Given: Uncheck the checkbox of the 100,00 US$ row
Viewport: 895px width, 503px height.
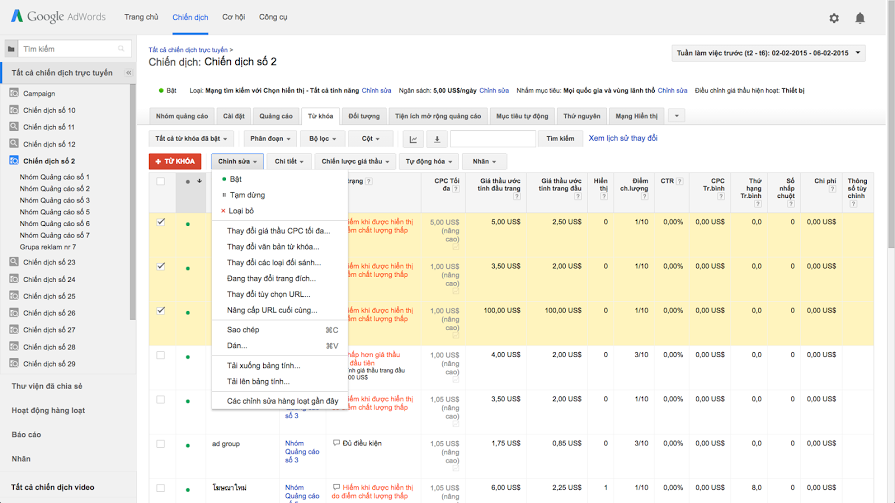Looking at the screenshot, I should click(161, 311).
